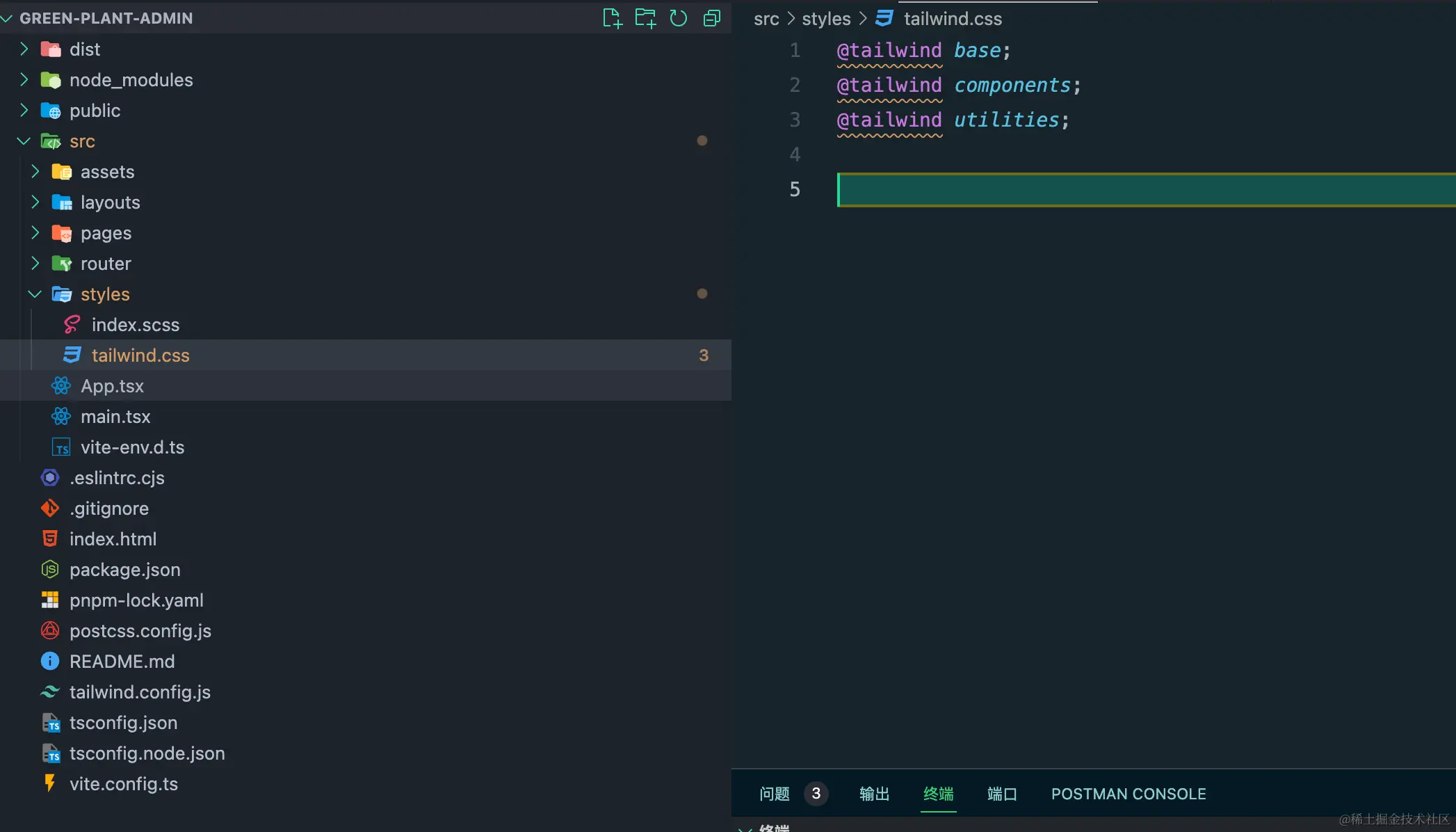The image size is (1456, 832).
Task: Click the Node icon beside package.json
Action: click(x=50, y=569)
